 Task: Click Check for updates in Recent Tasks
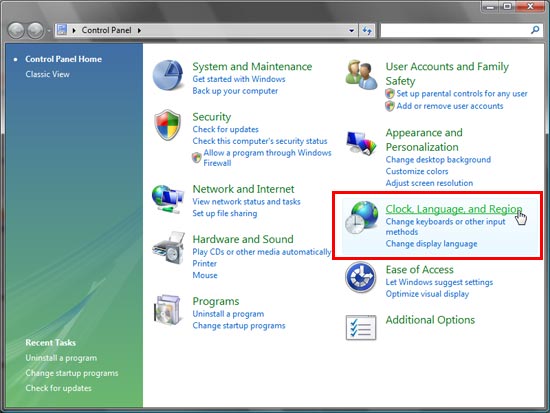[59, 388]
